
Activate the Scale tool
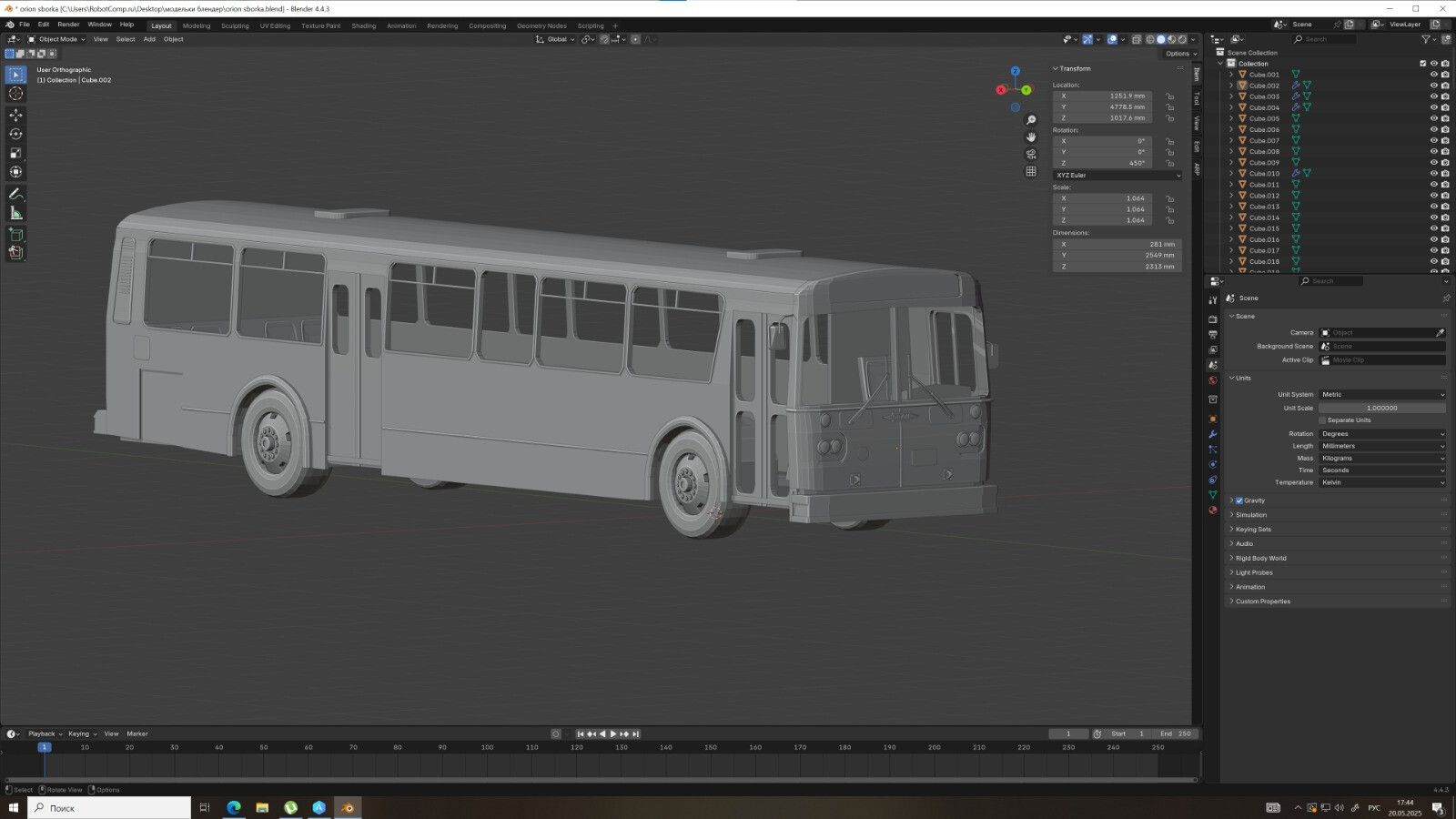click(x=15, y=152)
